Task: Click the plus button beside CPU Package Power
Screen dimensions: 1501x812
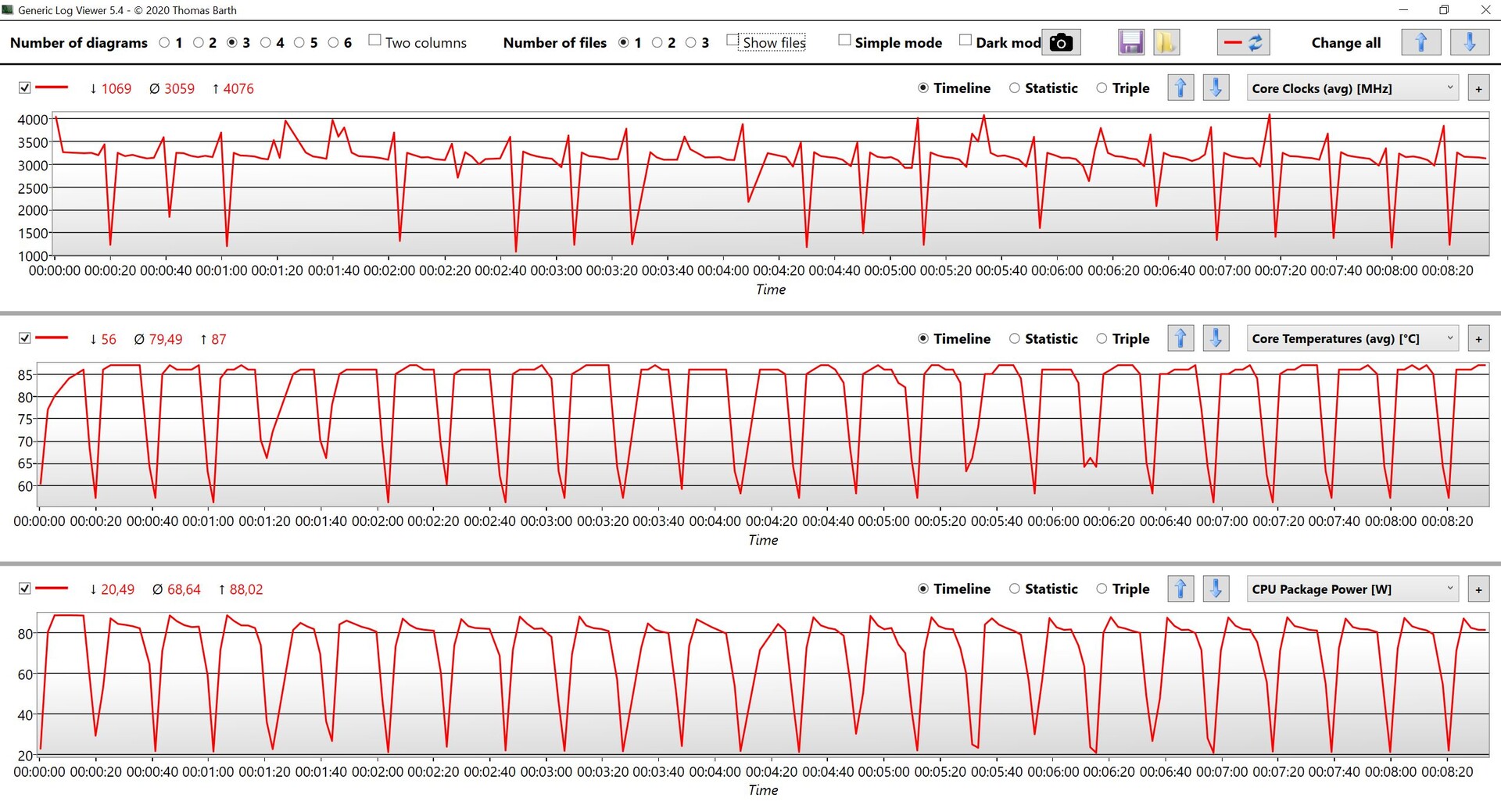Action: click(1478, 589)
